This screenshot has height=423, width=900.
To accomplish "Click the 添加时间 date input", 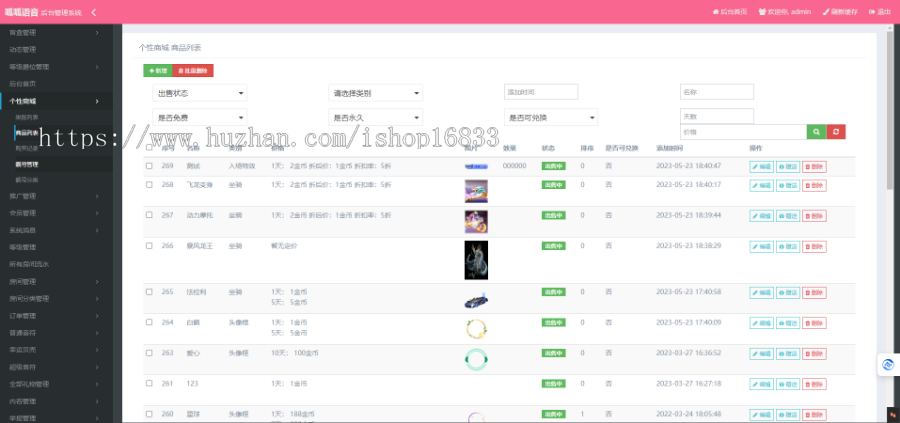I will tap(541, 92).
